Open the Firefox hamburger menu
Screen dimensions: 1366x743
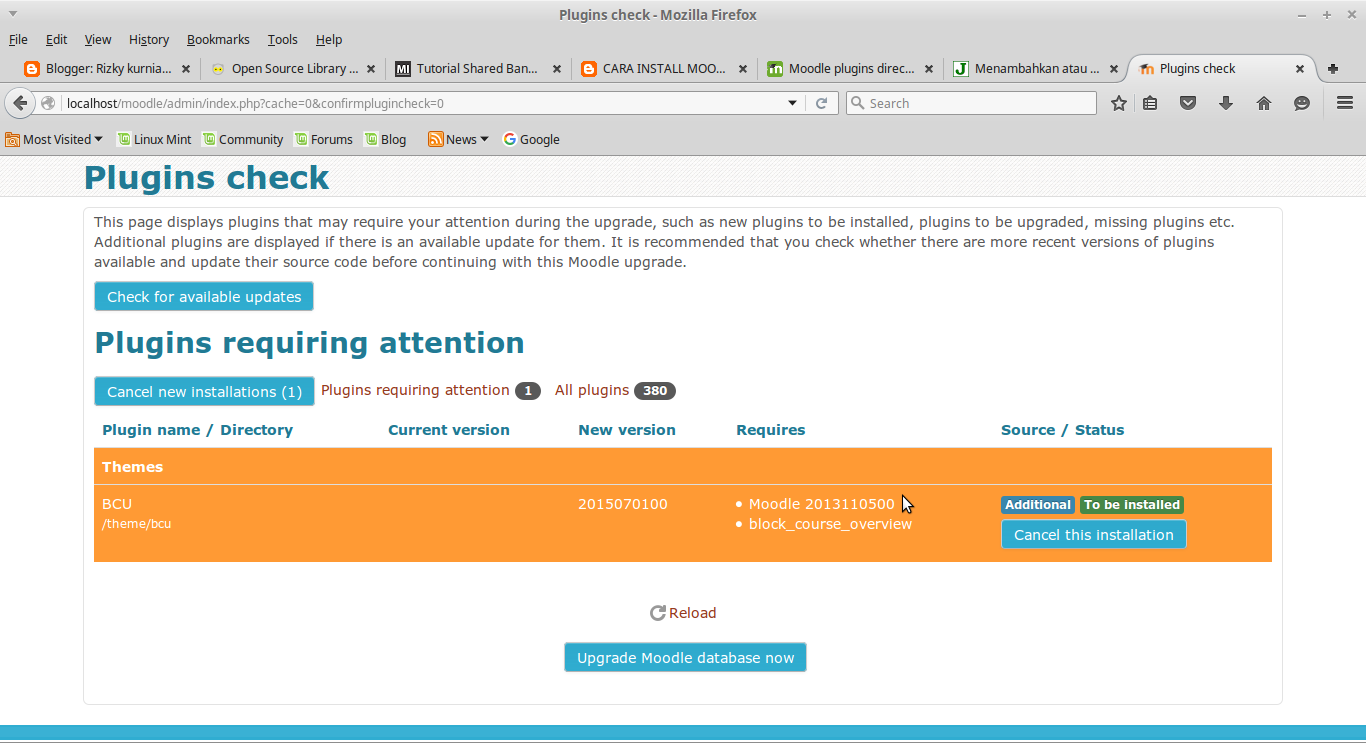[x=1345, y=103]
